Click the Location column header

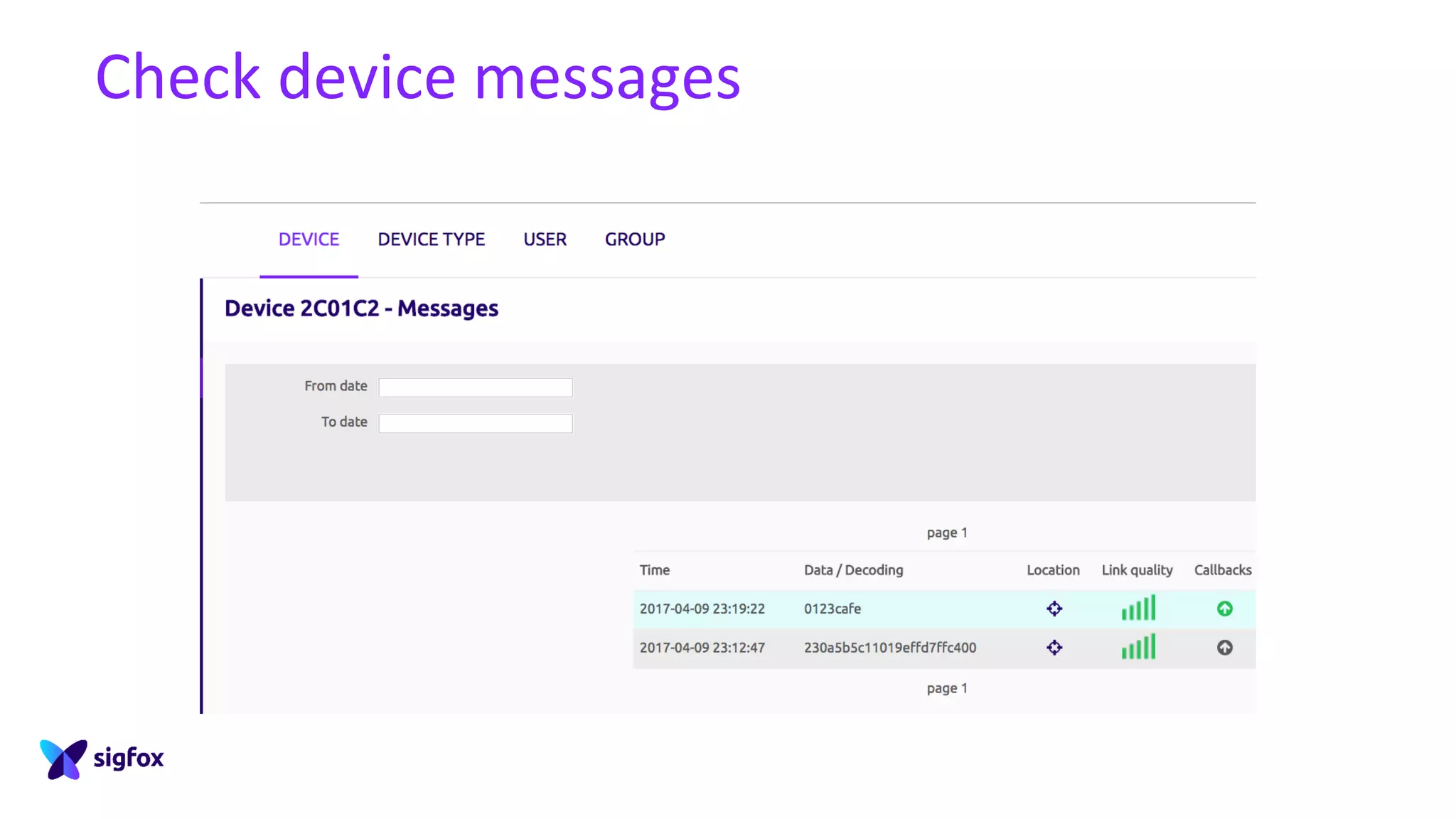coord(1053,570)
